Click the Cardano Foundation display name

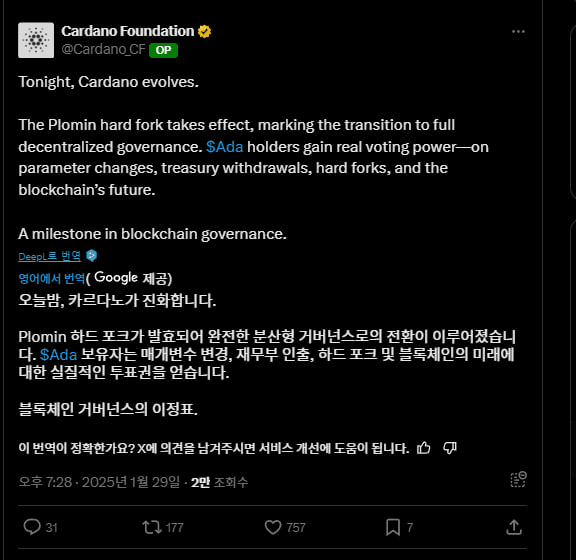tap(127, 31)
